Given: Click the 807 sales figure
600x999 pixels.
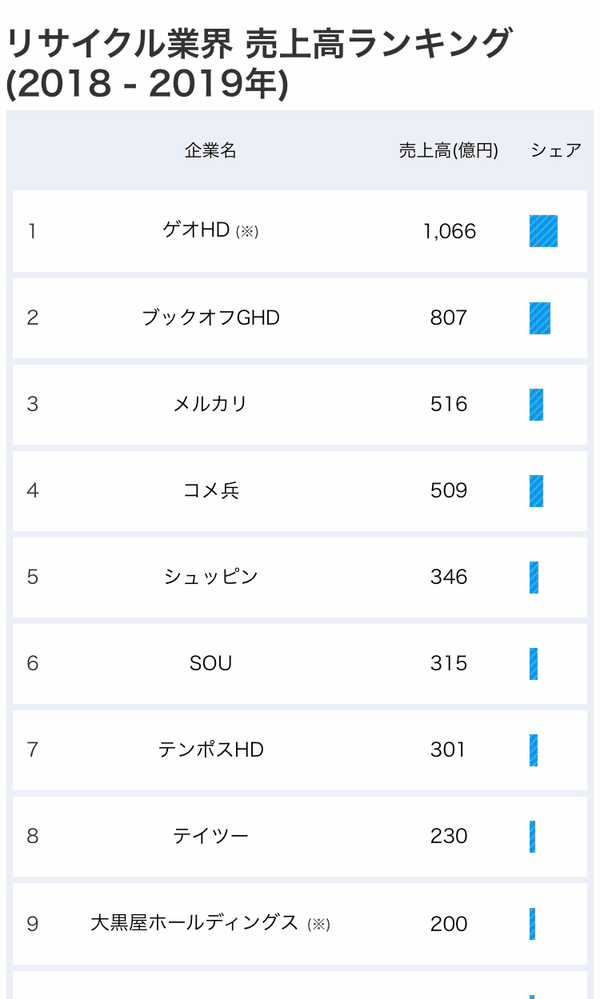Looking at the screenshot, I should point(448,317).
